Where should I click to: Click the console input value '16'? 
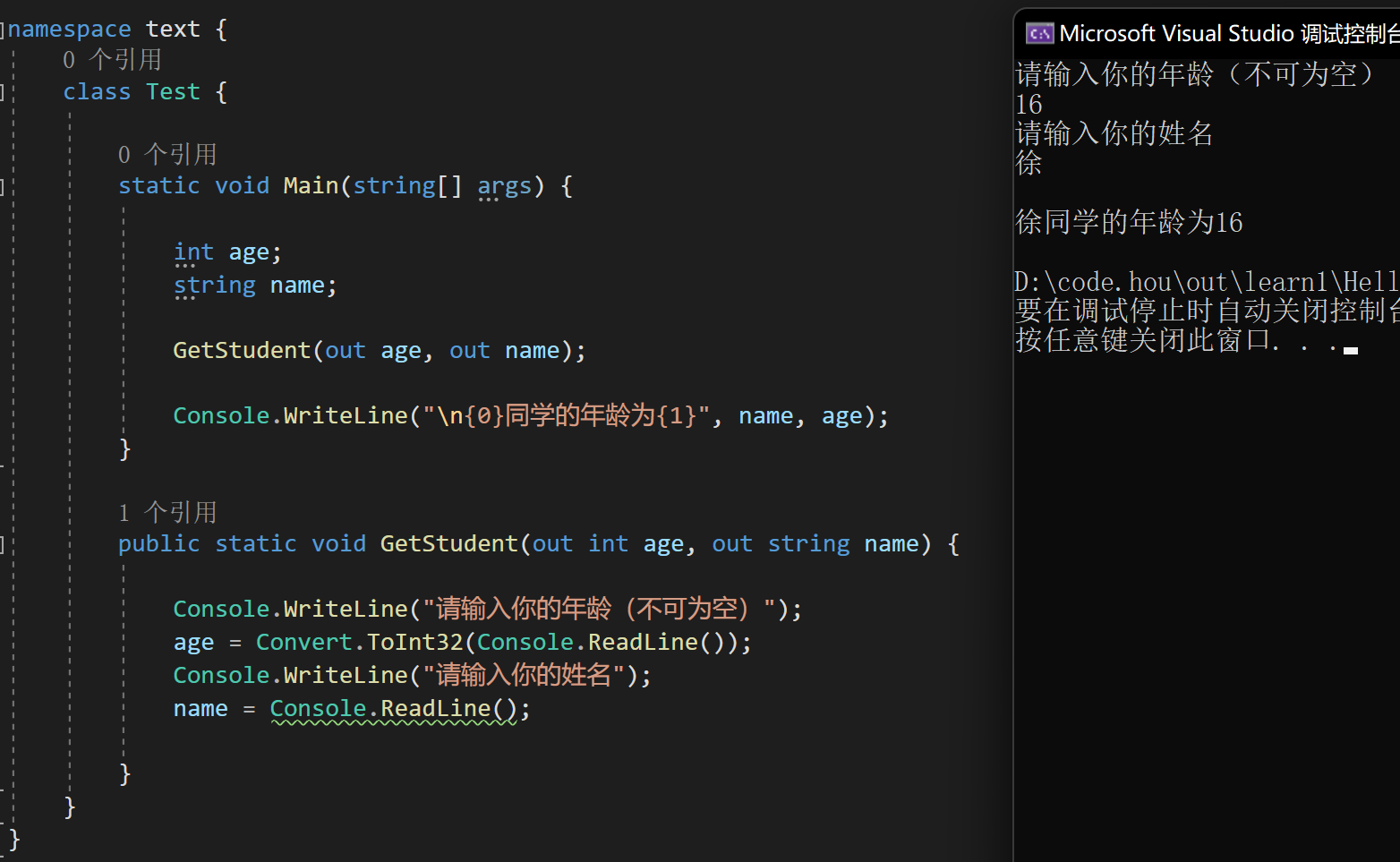click(x=1029, y=105)
